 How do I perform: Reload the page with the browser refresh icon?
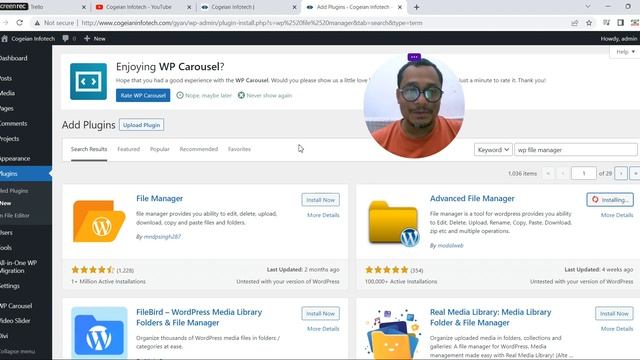pyautogui.click(x=20, y=23)
